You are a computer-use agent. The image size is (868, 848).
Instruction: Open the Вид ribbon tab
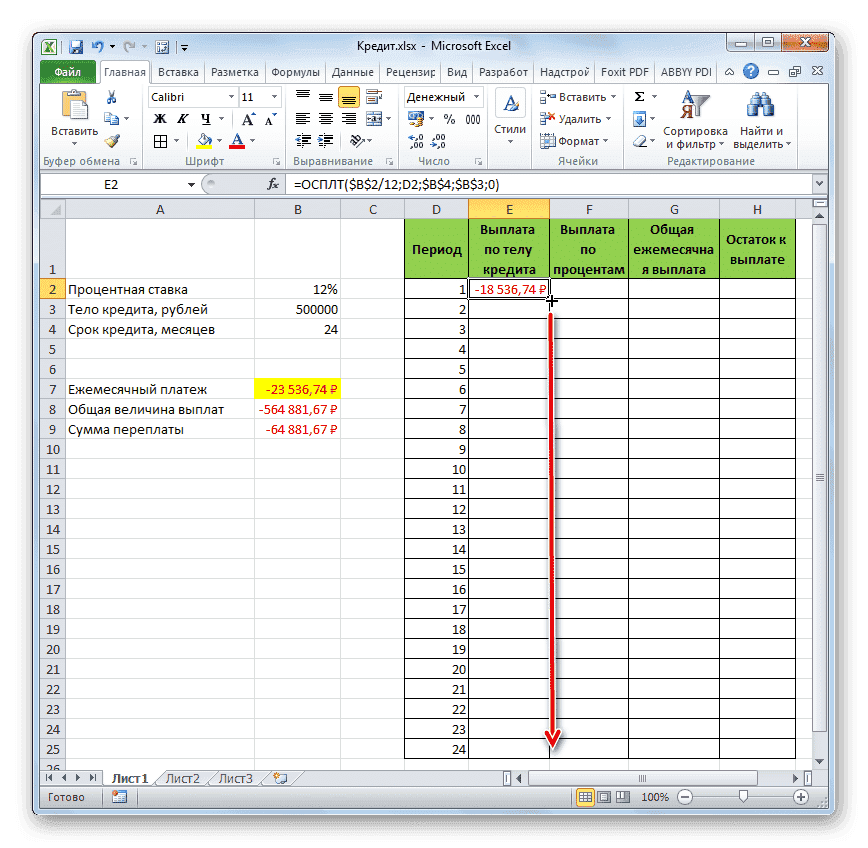click(x=456, y=71)
